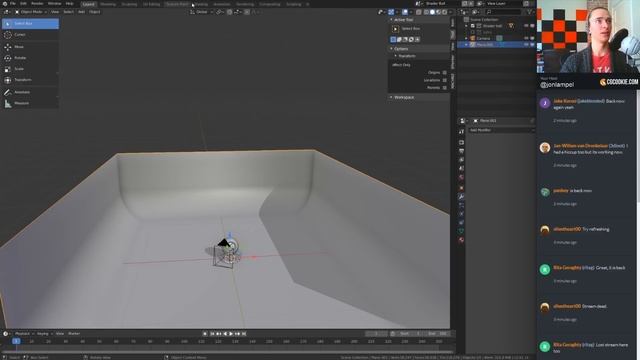Enable Origins affect-only checkbox

pos(444,73)
